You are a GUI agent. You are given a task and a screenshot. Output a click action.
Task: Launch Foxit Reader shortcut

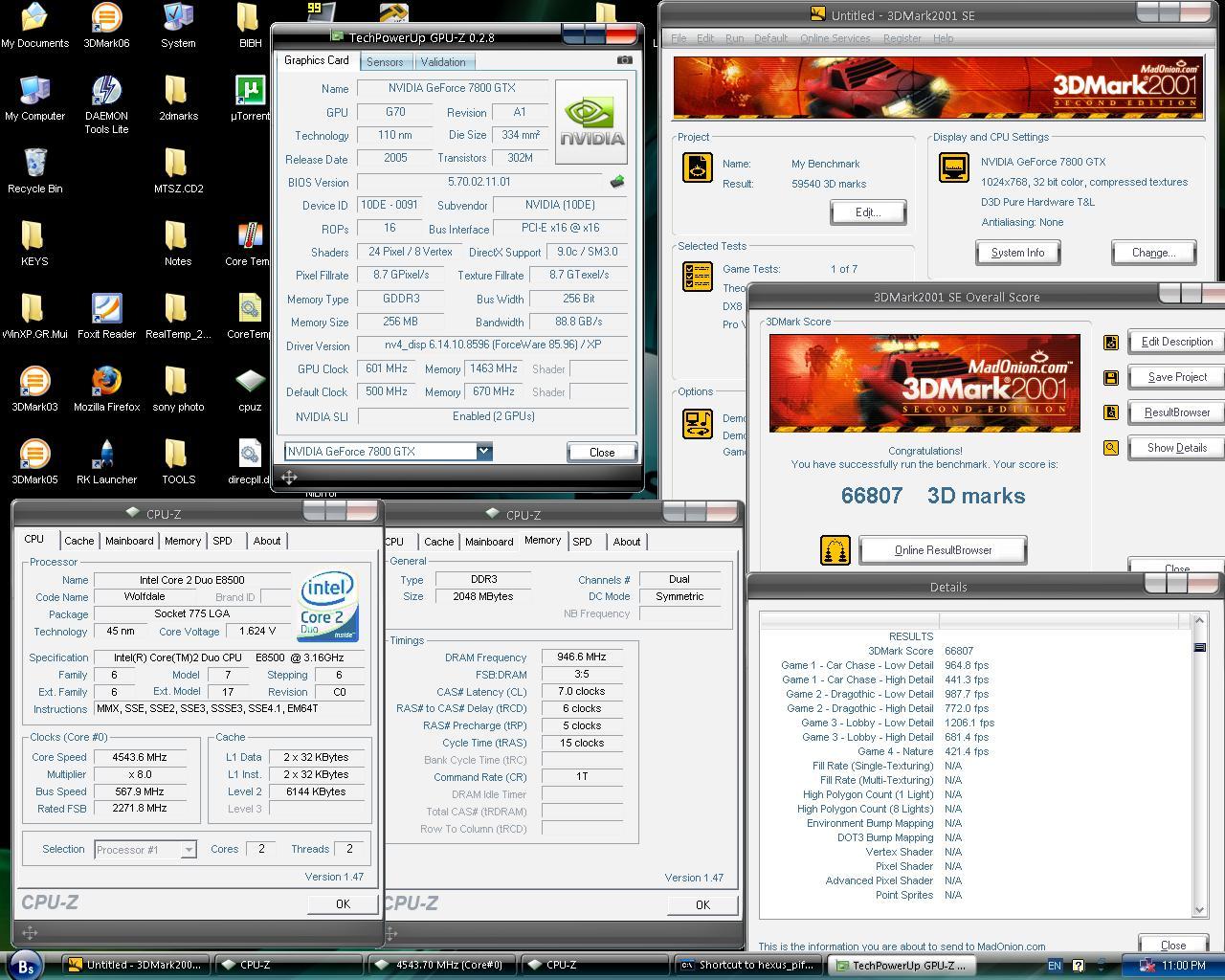pos(106,317)
